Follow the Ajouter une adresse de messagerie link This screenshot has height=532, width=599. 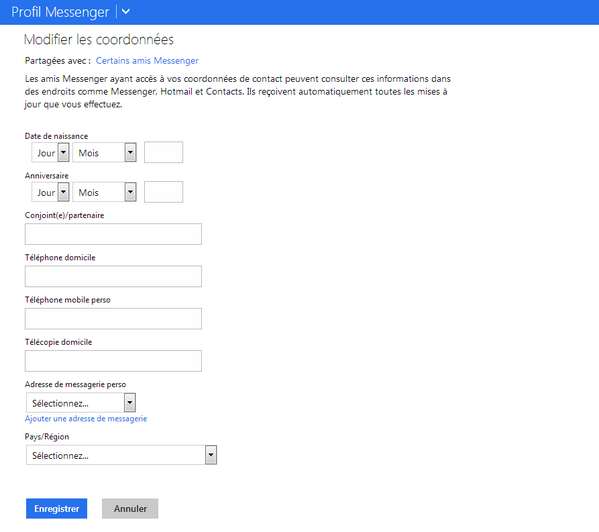(x=86, y=419)
